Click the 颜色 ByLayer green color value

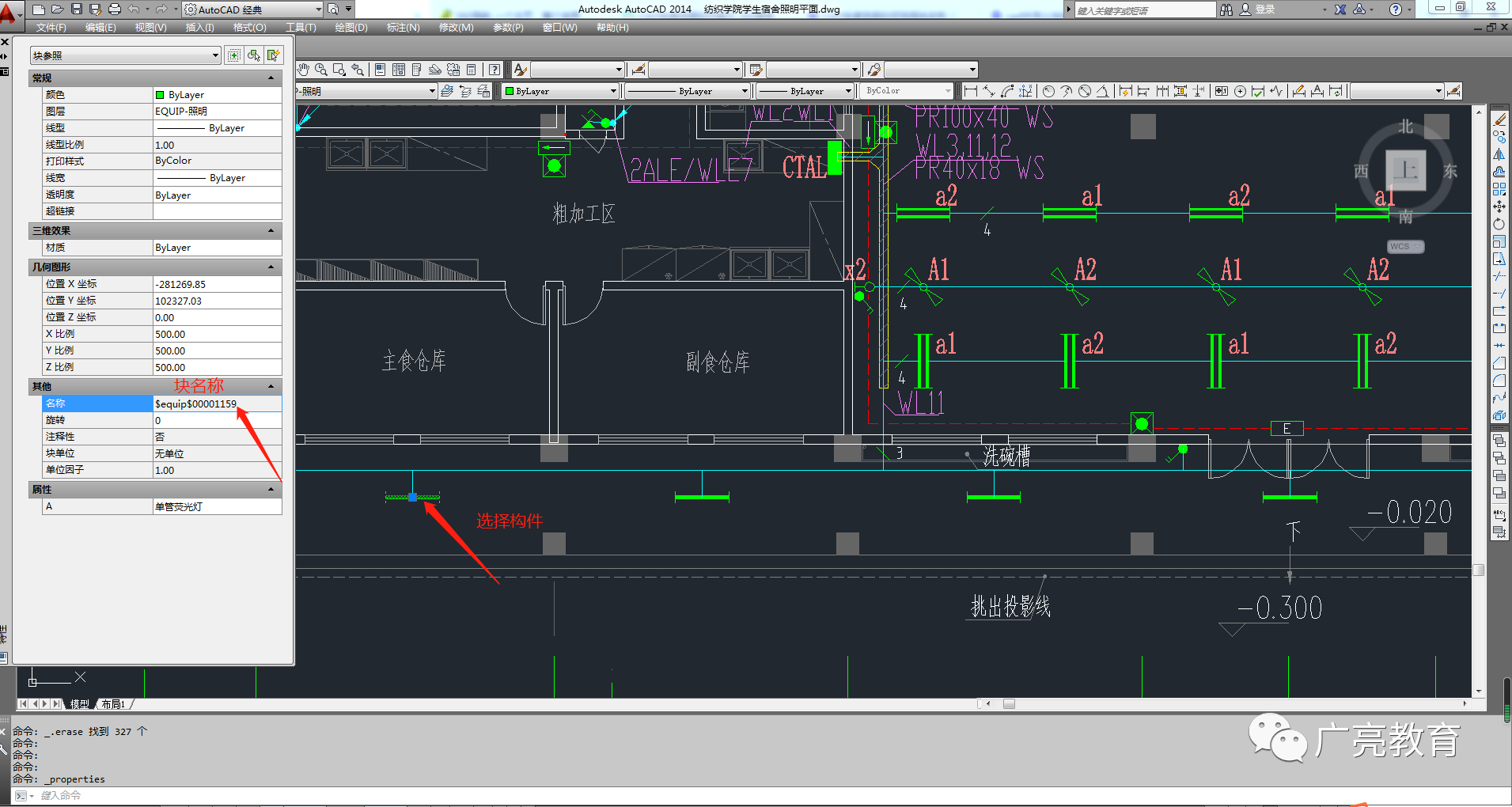(x=218, y=94)
